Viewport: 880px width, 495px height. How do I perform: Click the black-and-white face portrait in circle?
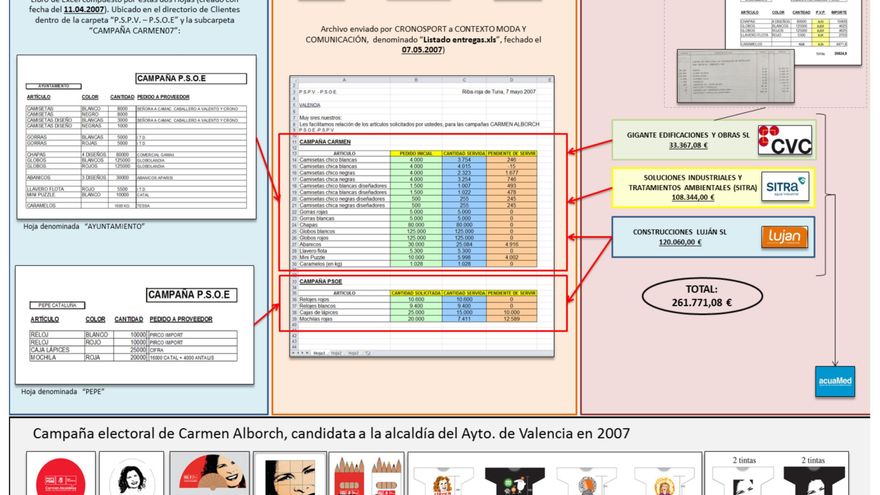click(132, 477)
